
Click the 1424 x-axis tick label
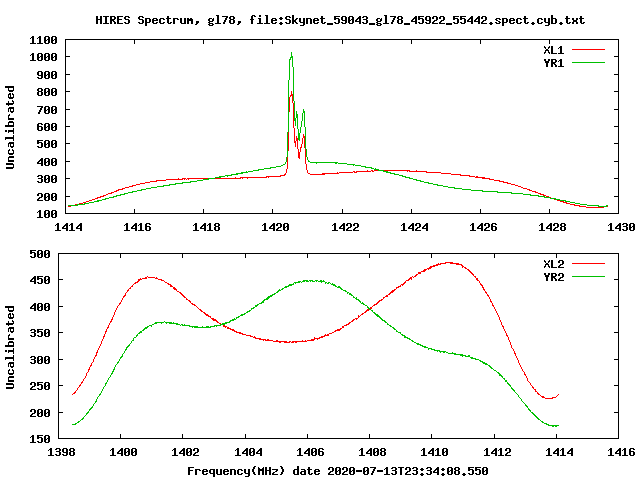[x=414, y=227]
